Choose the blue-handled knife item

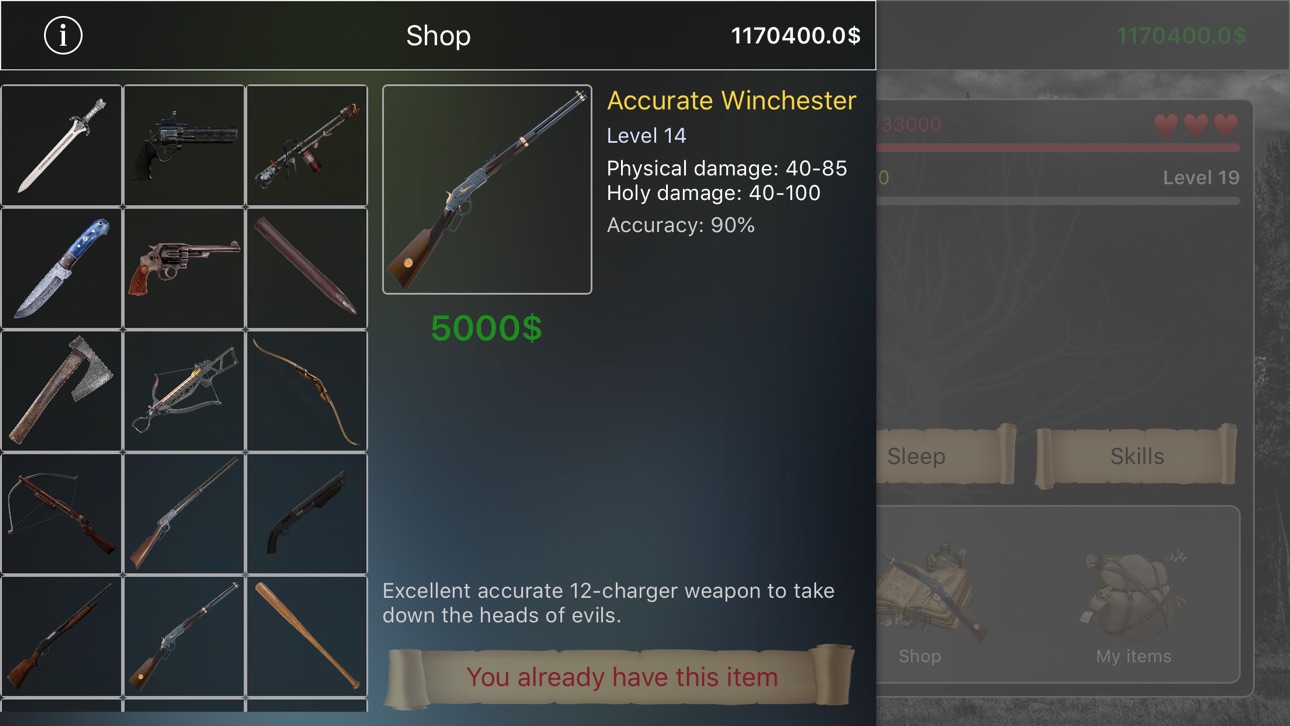click(62, 268)
